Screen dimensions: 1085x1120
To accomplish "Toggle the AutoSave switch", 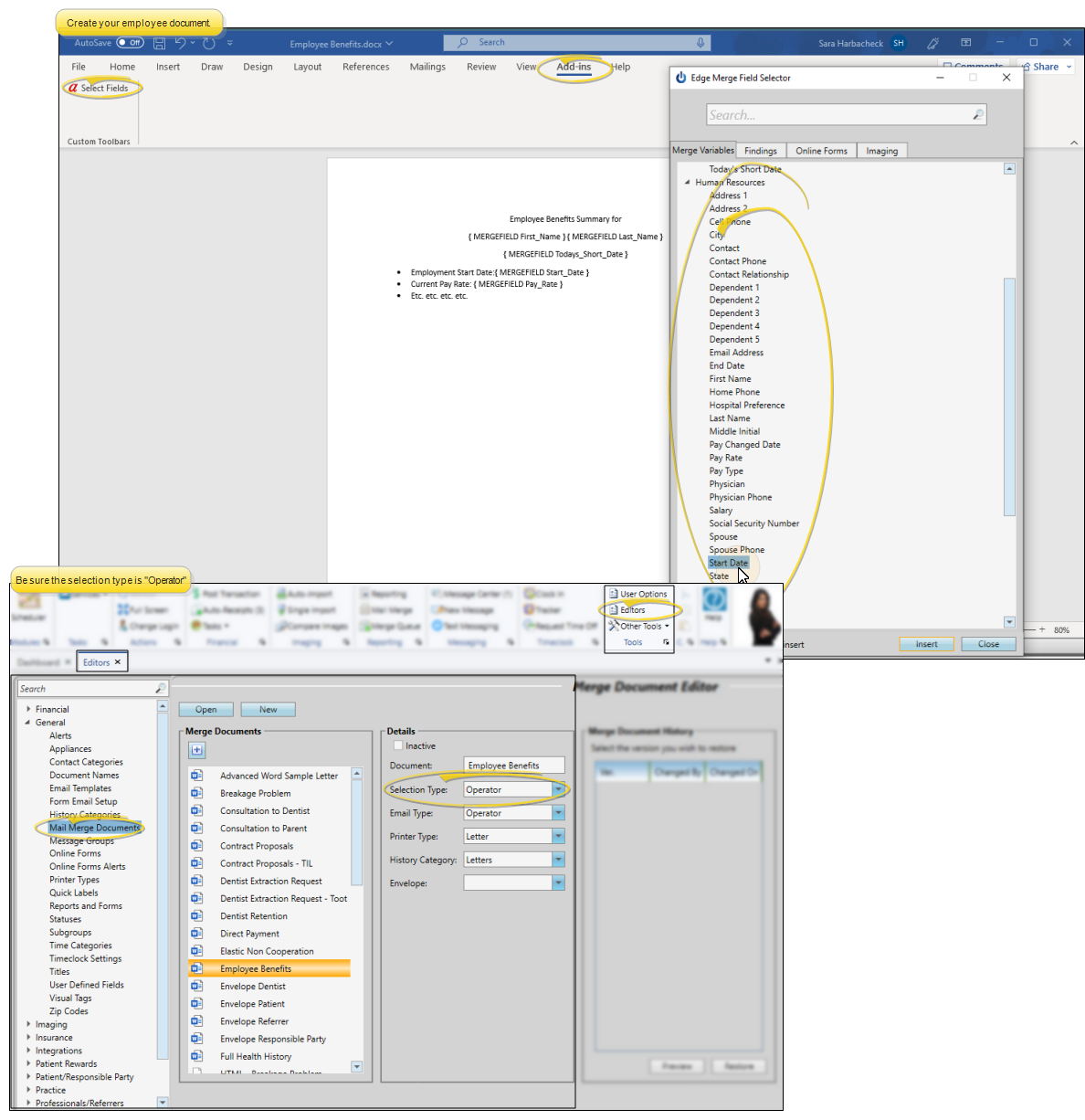I will pyautogui.click(x=131, y=43).
